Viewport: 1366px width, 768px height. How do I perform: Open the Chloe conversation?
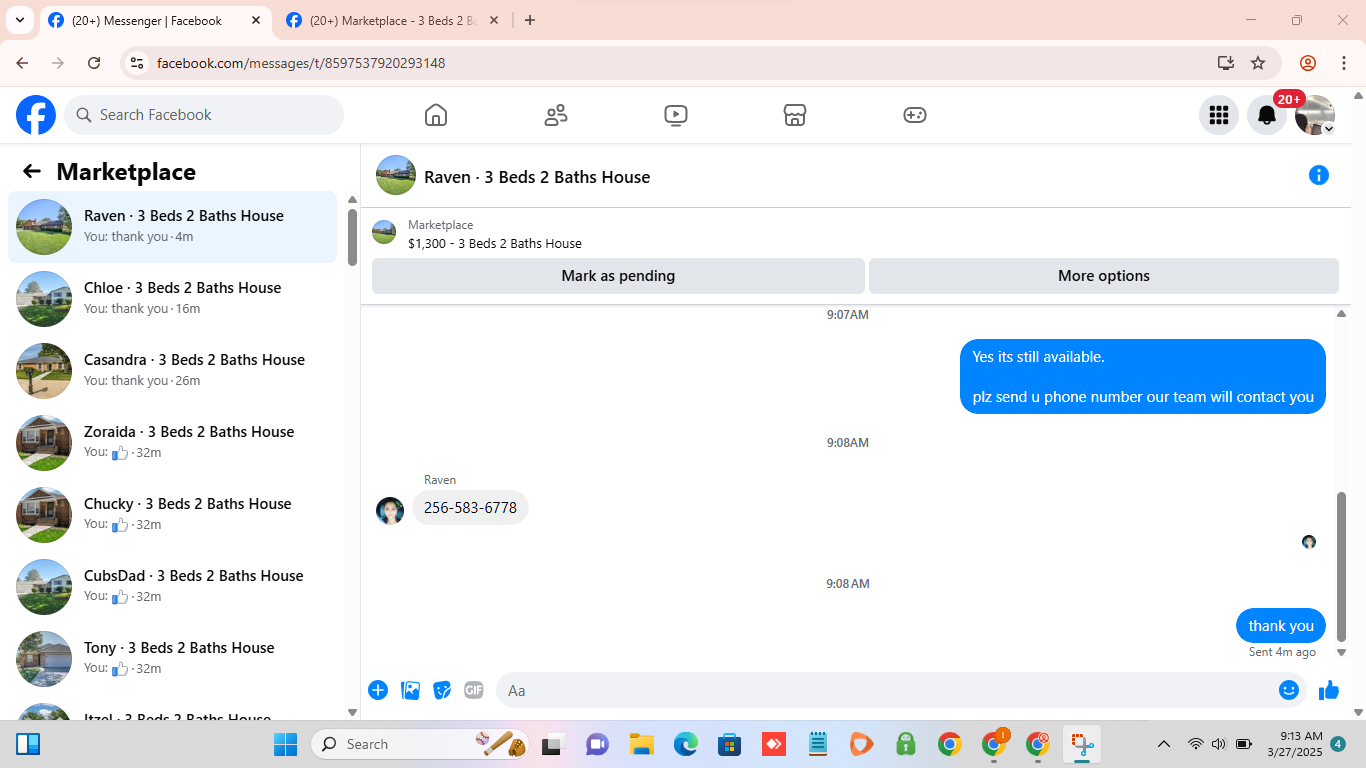(x=173, y=299)
